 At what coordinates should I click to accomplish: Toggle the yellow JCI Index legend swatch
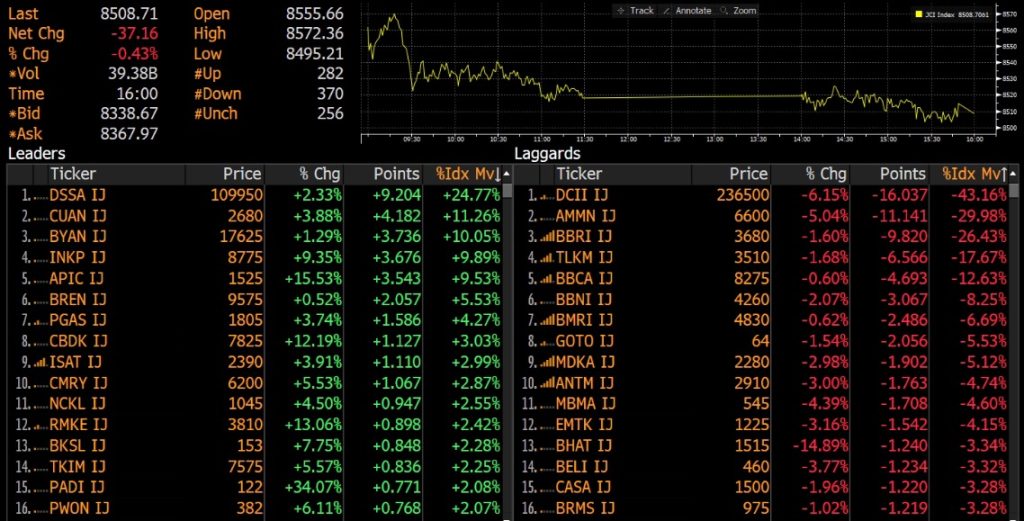coord(920,14)
